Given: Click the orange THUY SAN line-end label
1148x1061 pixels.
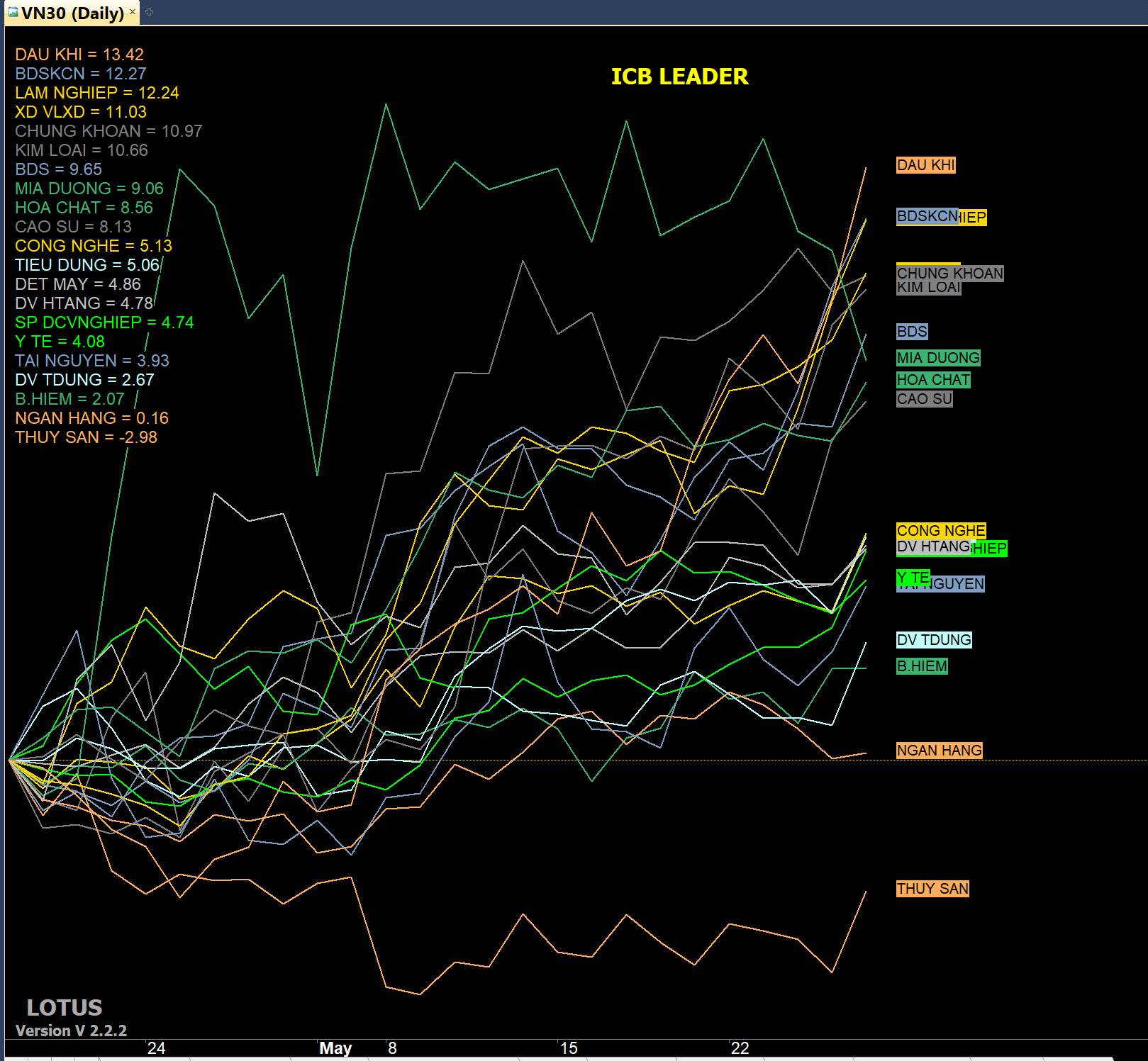Looking at the screenshot, I should (932, 889).
